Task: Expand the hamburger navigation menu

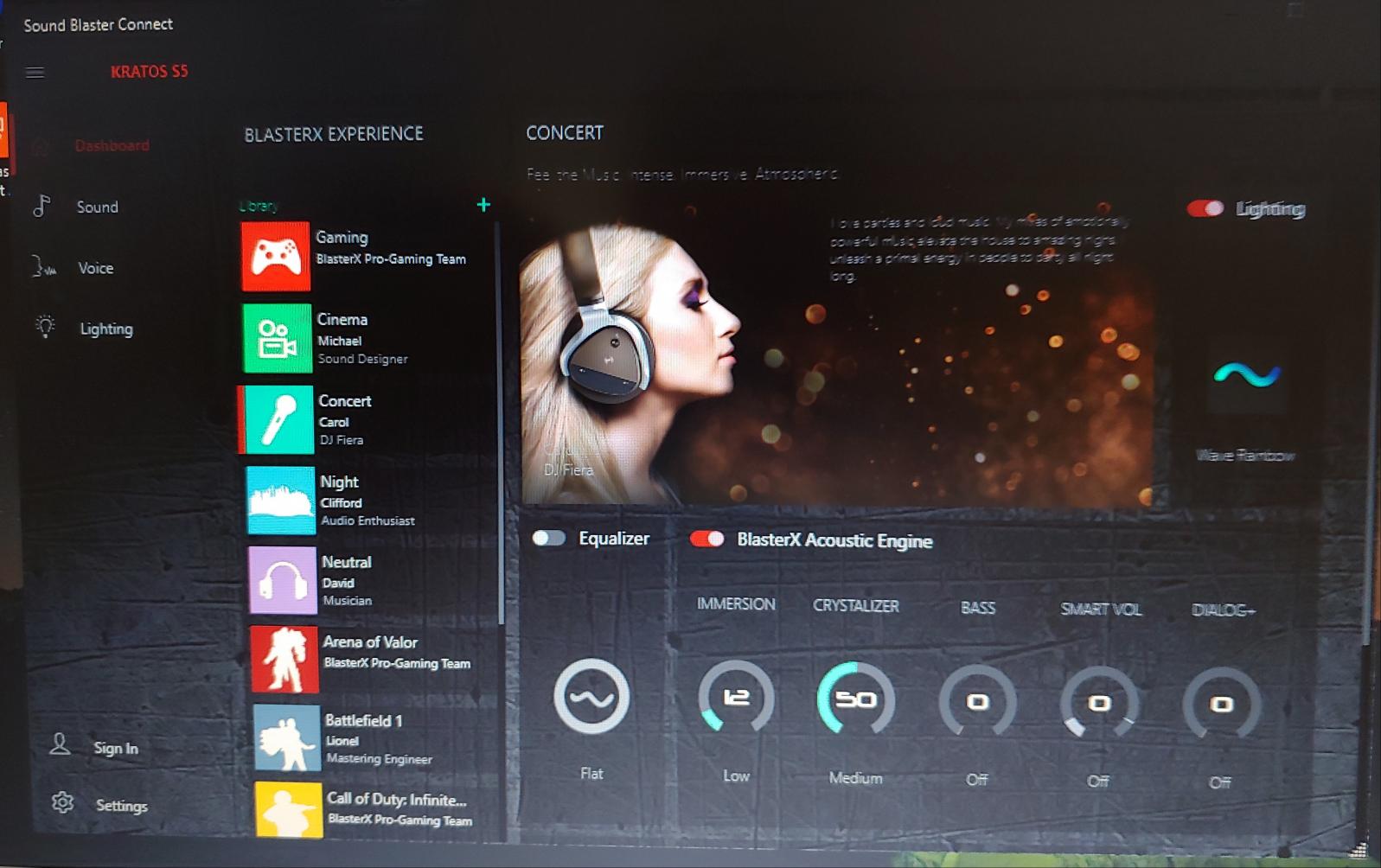Action: 35,73
